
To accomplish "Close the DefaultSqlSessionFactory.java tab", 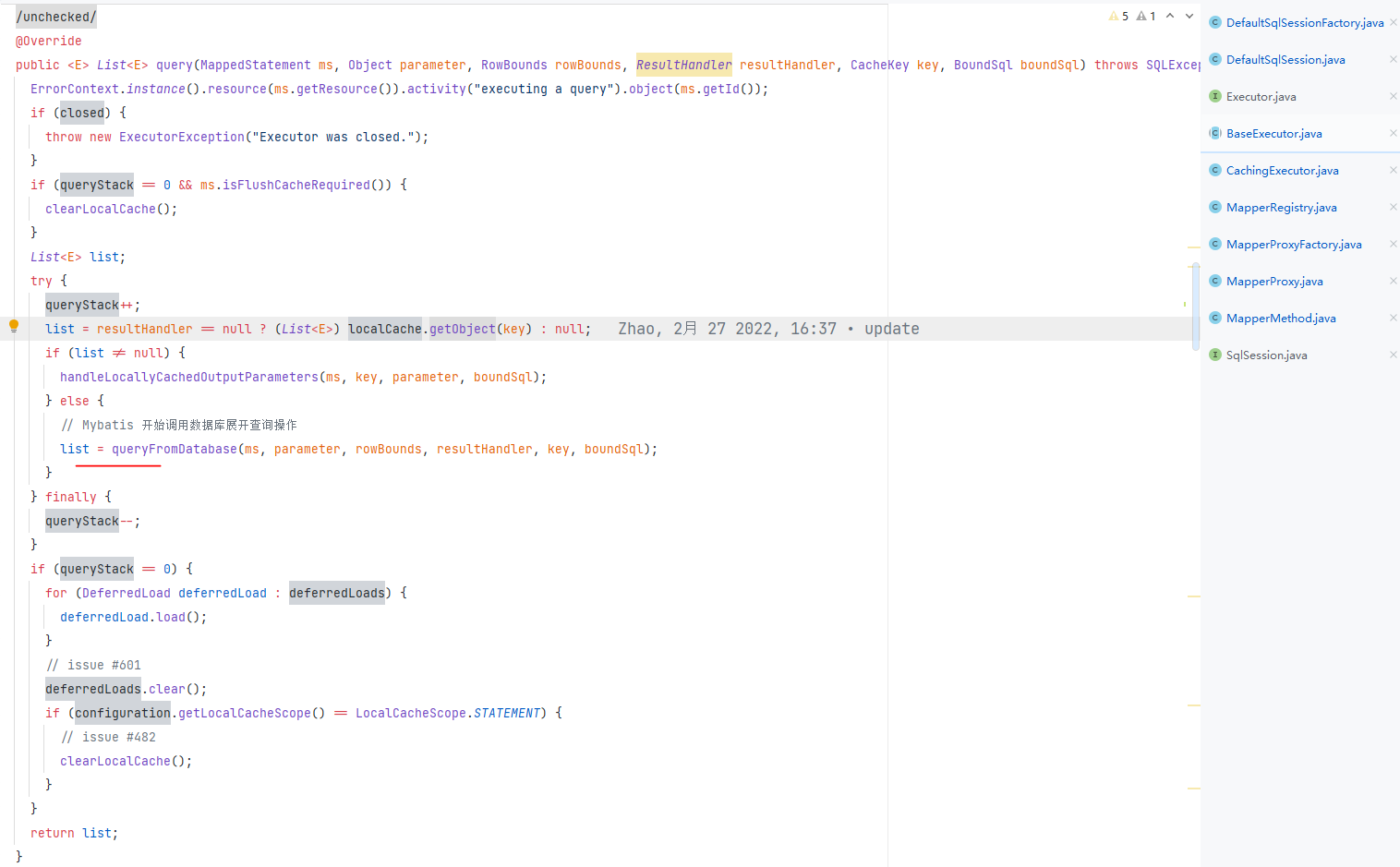I will coord(1394,22).
